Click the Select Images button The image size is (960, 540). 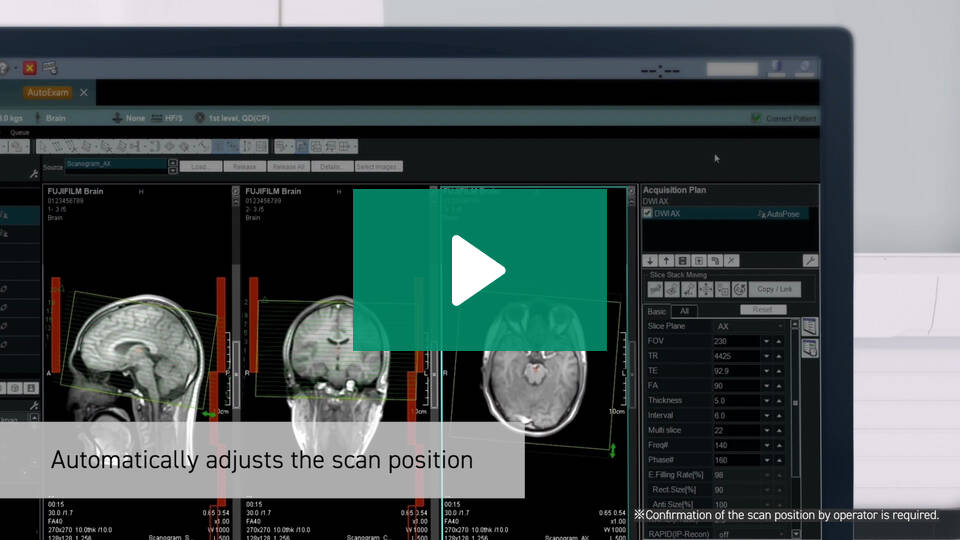pyautogui.click(x=378, y=167)
